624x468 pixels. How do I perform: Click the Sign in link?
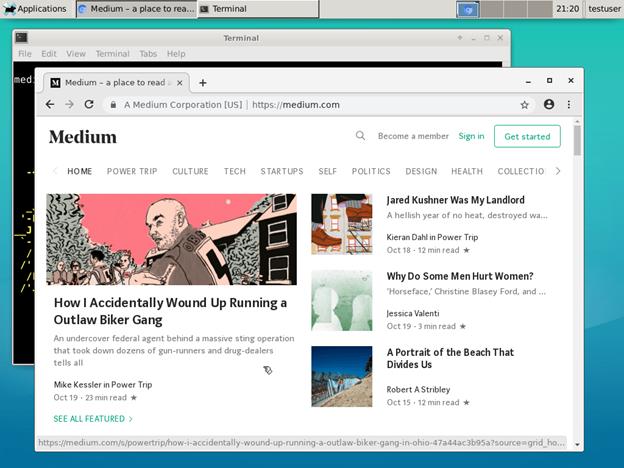(471, 136)
